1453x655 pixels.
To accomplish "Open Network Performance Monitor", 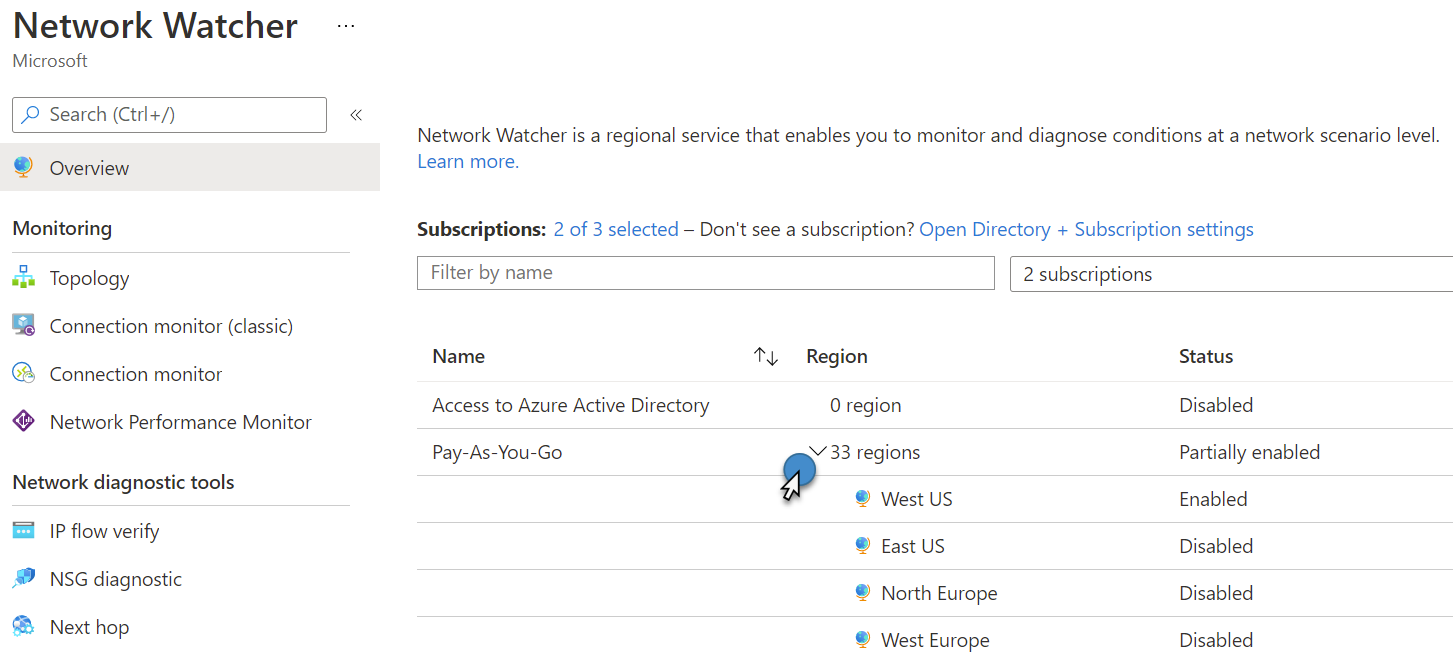I will [180, 421].
